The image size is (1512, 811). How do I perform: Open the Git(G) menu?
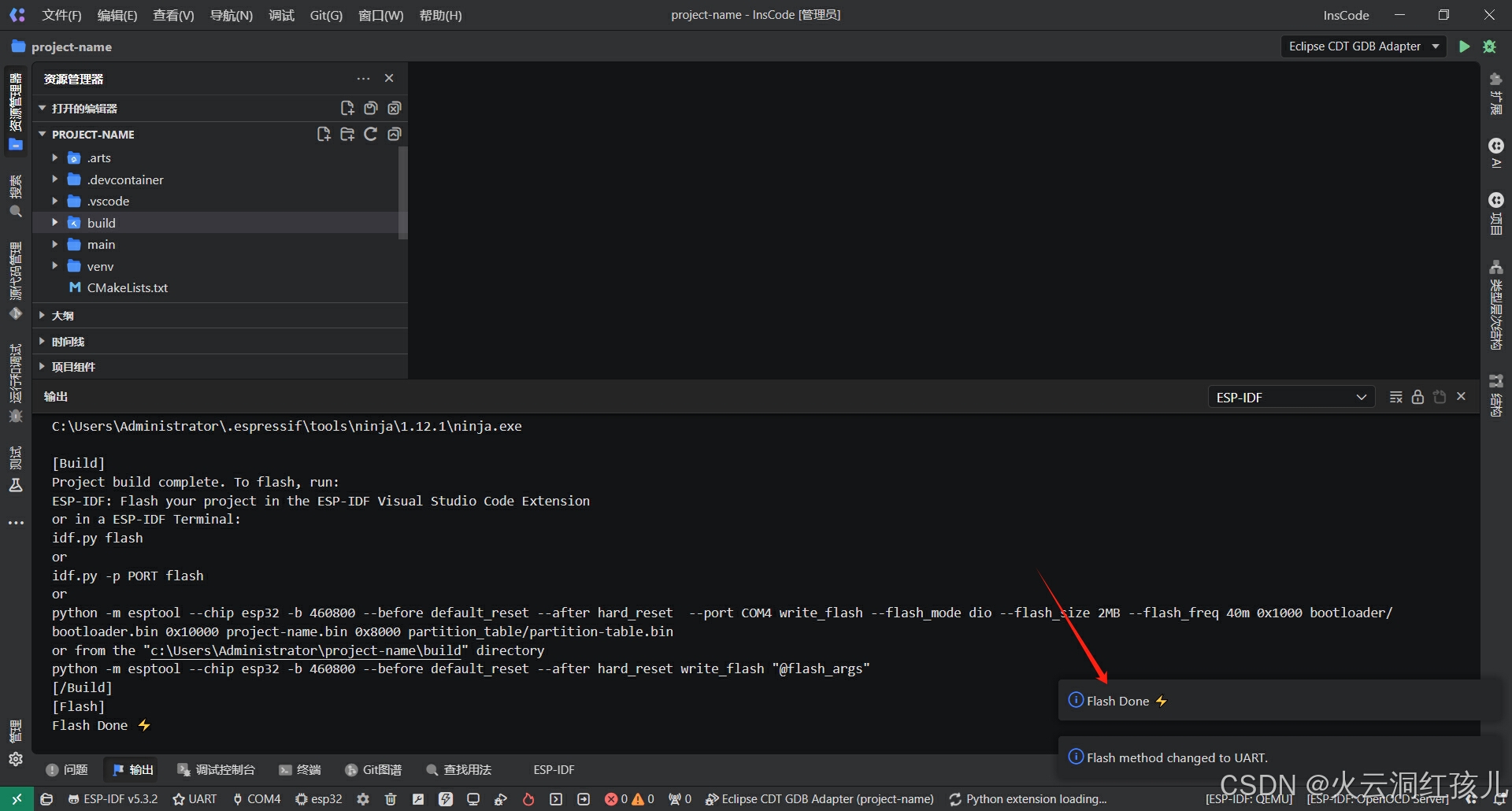tap(326, 15)
